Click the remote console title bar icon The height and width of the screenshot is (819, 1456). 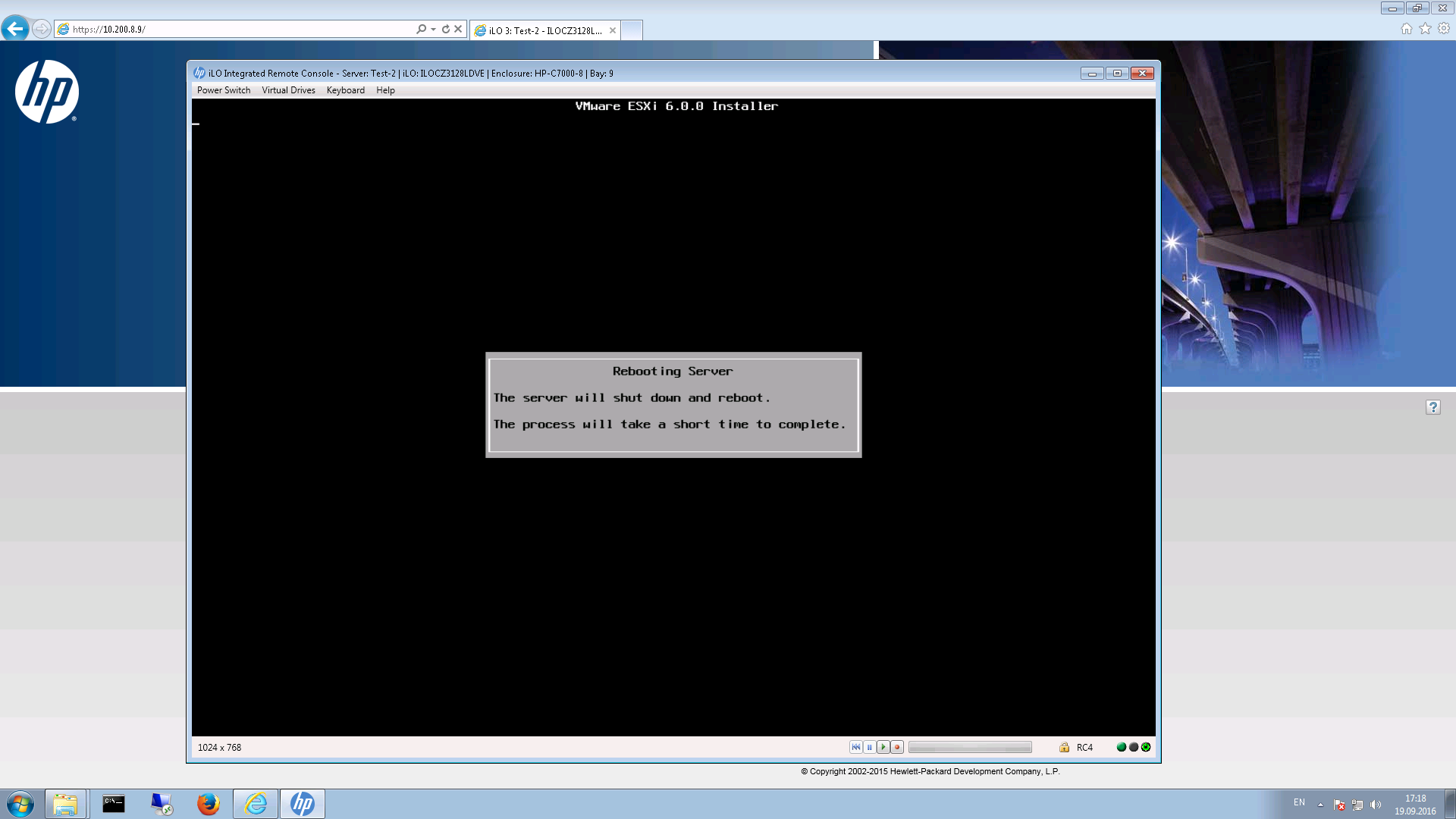coord(199,73)
